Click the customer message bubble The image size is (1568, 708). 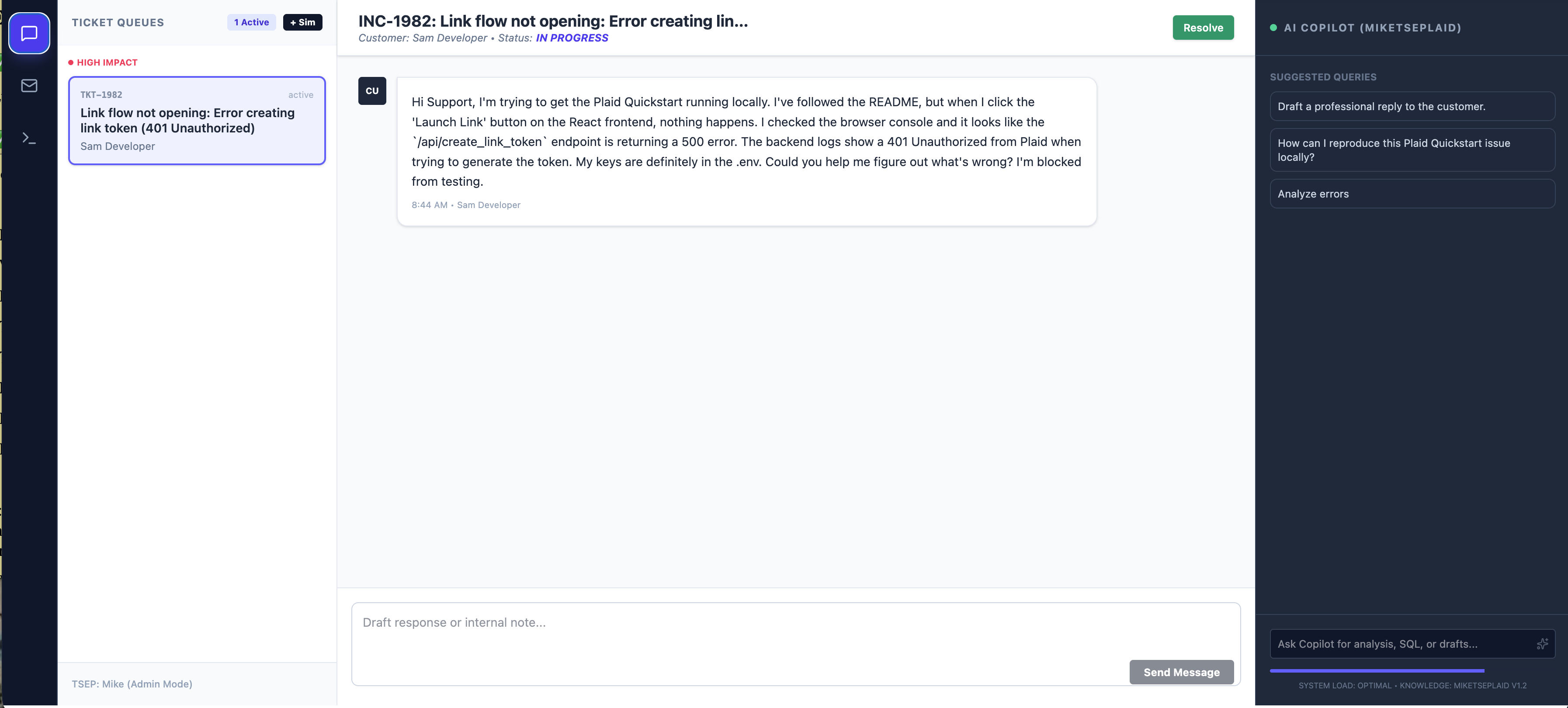point(746,152)
